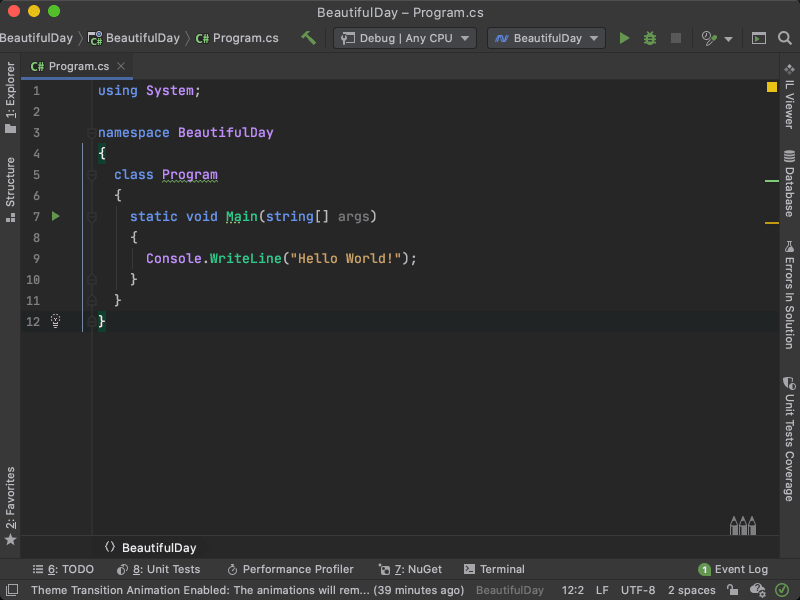Open the IL Viewer panel

tap(789, 96)
